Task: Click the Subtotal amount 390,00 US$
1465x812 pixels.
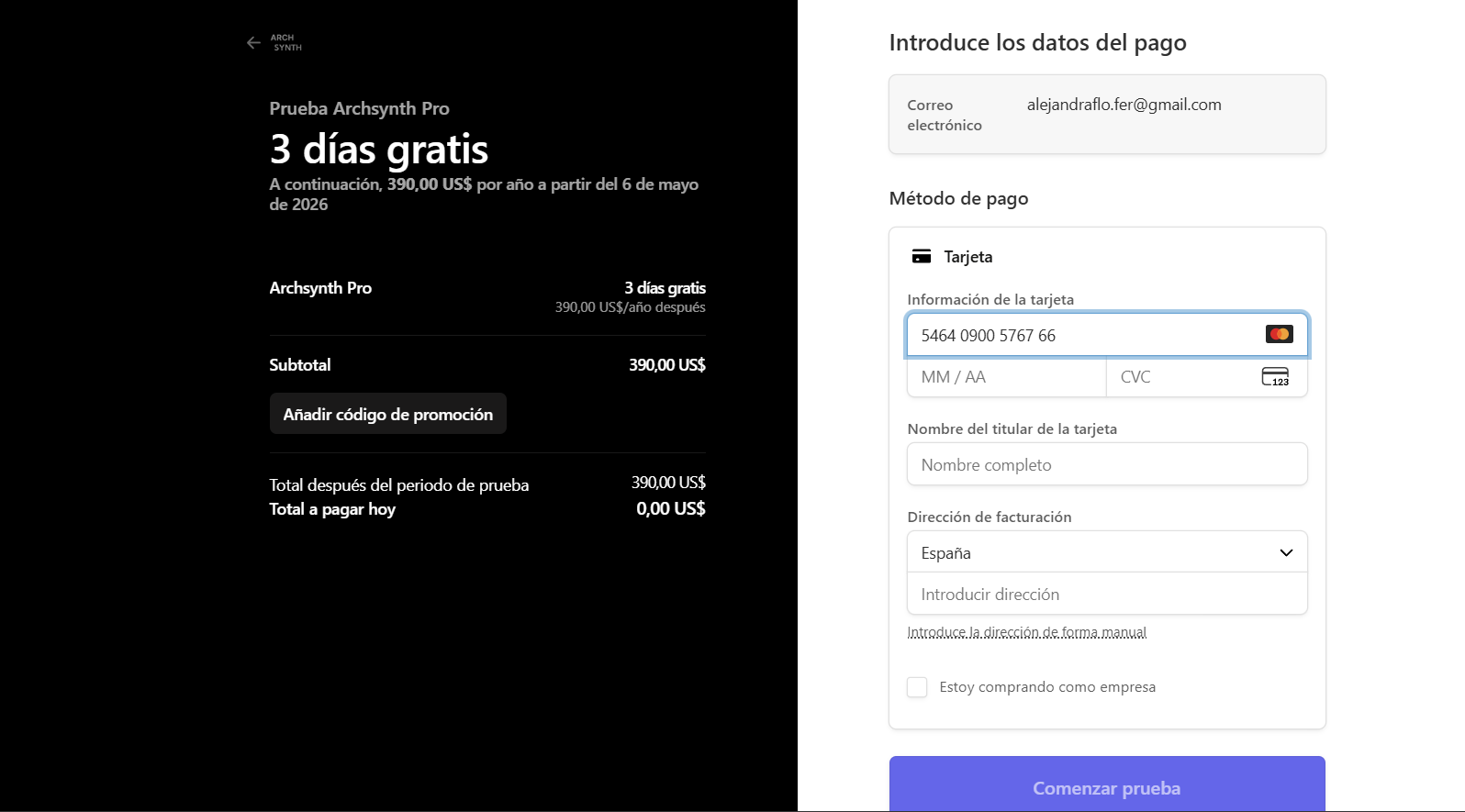Action: point(667,364)
